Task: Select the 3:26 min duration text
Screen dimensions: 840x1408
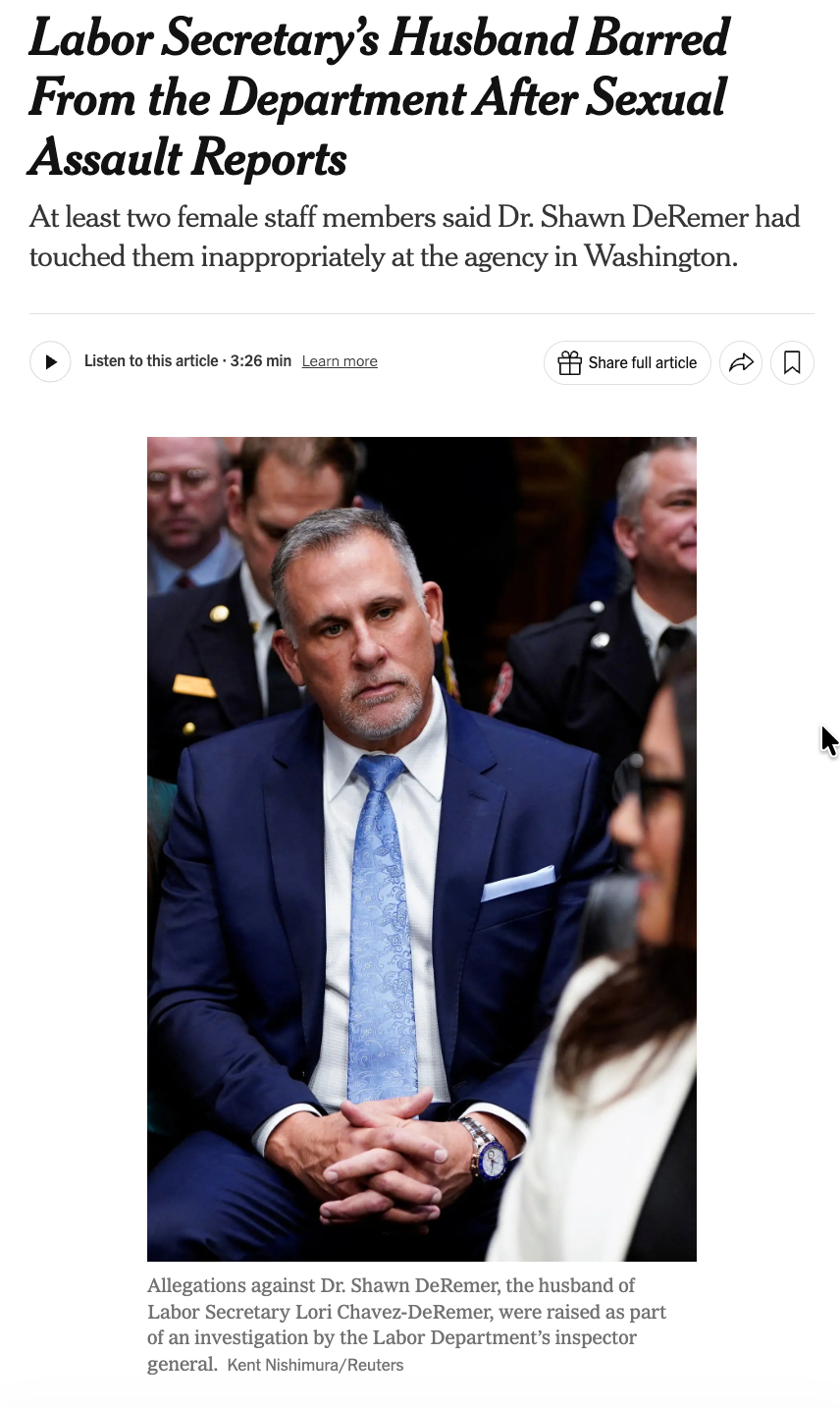Action: coord(261,360)
